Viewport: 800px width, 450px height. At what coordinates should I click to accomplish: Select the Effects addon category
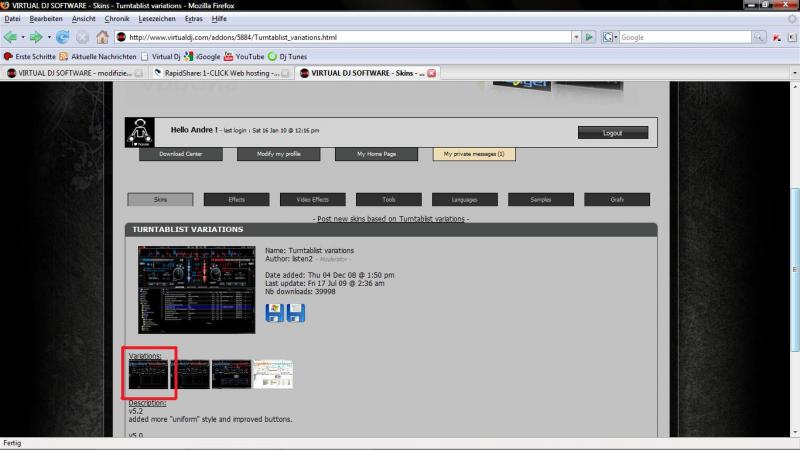pyautogui.click(x=236, y=199)
